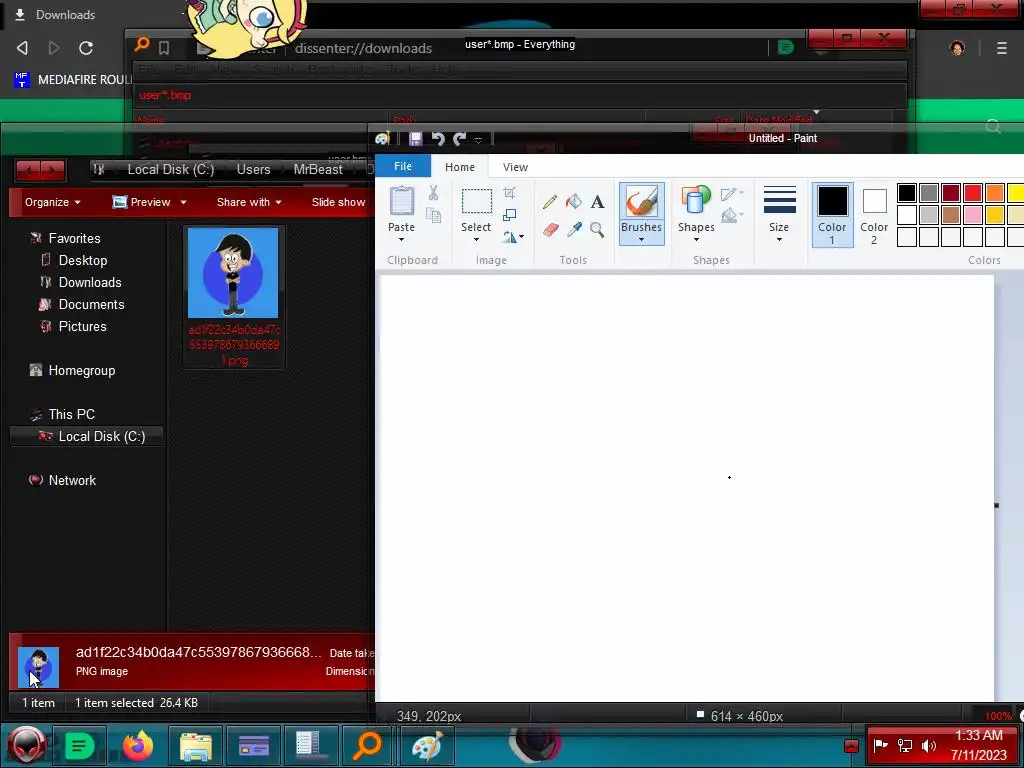This screenshot has width=1024, height=768.
Task: Click the alien Start button
Action: pyautogui.click(x=27, y=745)
